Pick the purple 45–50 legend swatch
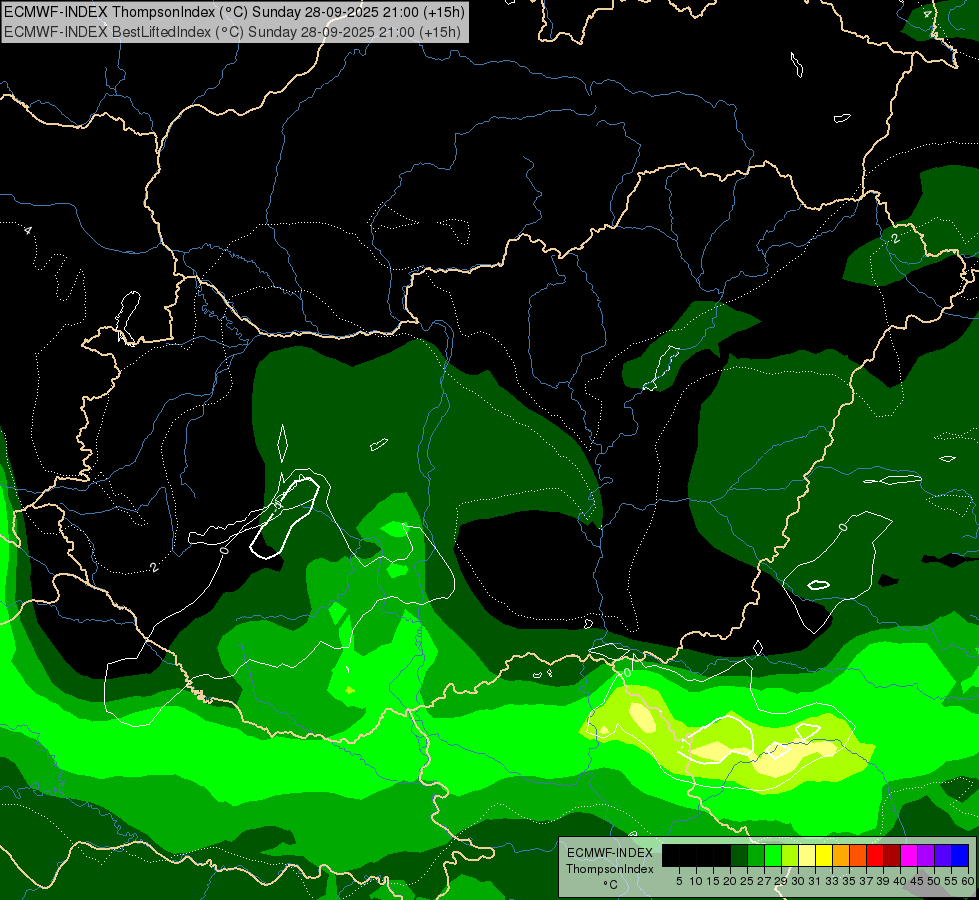This screenshot has height=900, width=979. [x=926, y=855]
